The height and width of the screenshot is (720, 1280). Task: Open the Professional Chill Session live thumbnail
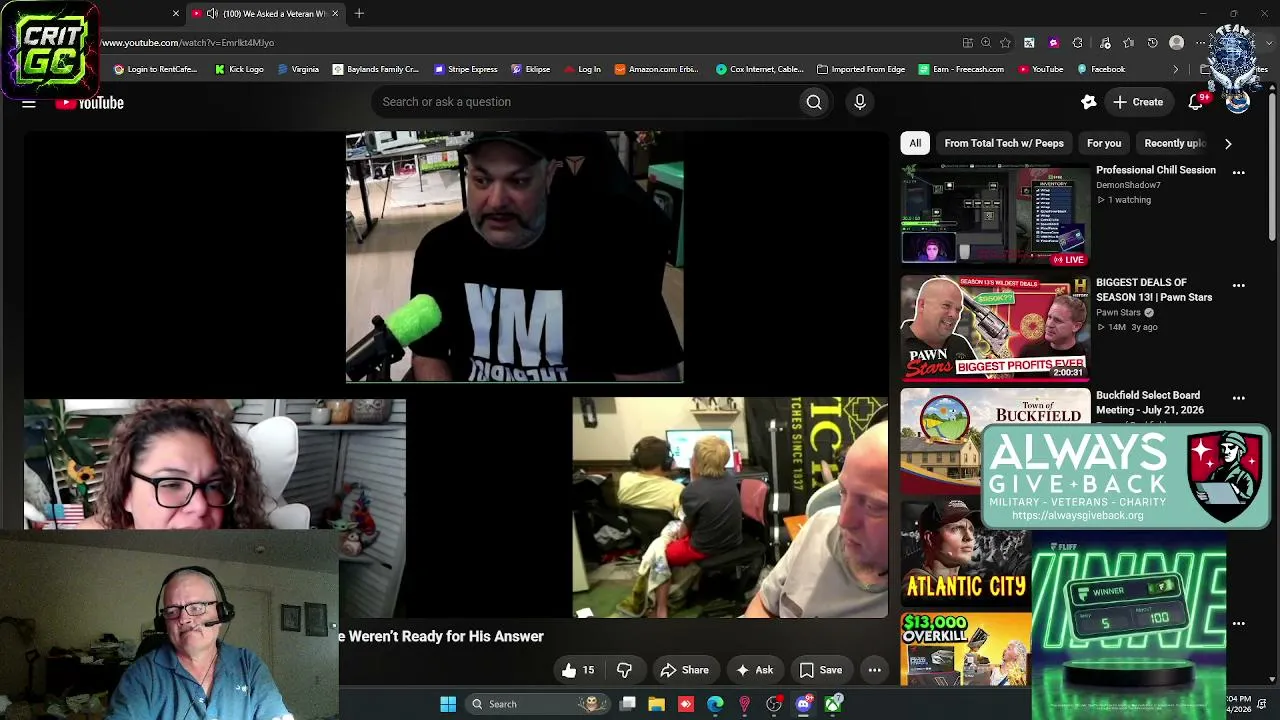pyautogui.click(x=995, y=215)
